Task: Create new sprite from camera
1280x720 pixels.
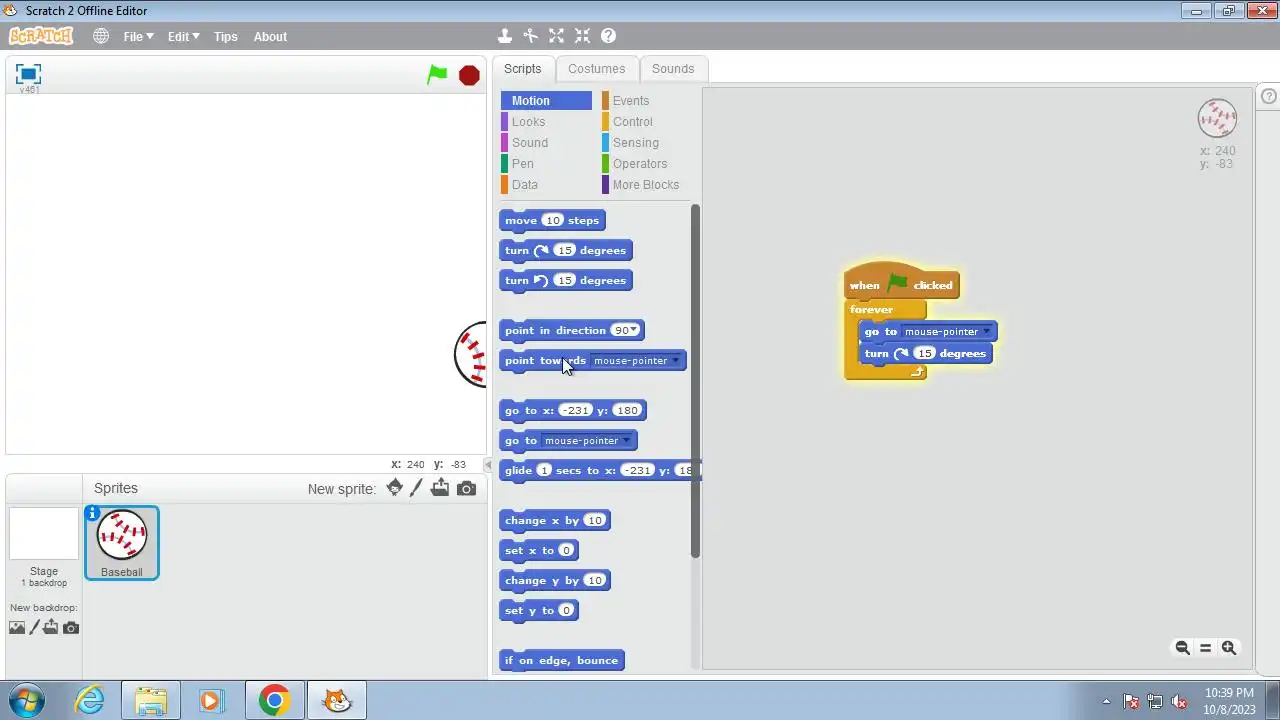Action: point(466,489)
